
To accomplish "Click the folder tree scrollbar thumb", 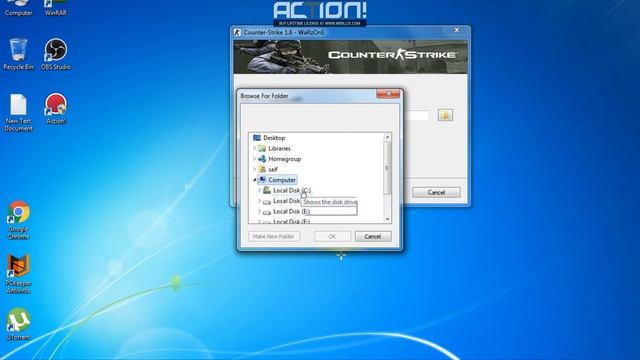I will click(387, 168).
